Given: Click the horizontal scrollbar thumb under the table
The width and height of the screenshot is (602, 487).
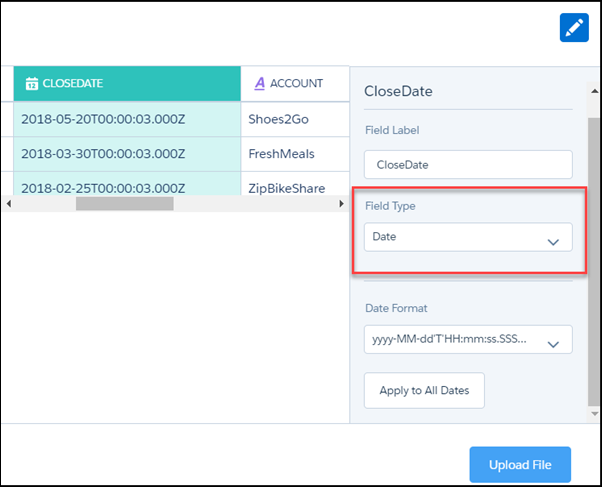Looking at the screenshot, I should pyautogui.click(x=124, y=203).
